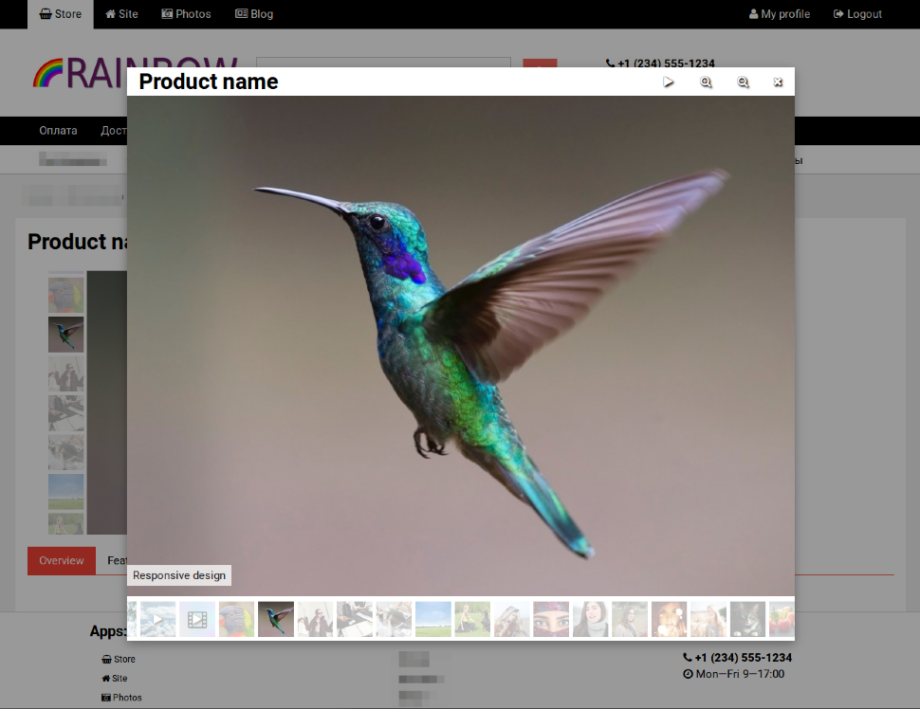This screenshot has width=920, height=709.
Task: Open the Store section in top bar
Action: point(61,14)
